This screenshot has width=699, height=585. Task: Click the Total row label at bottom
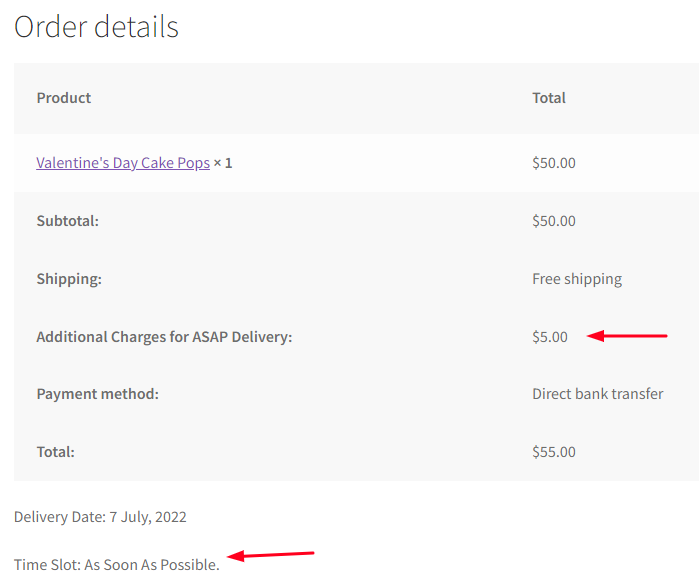pos(56,452)
